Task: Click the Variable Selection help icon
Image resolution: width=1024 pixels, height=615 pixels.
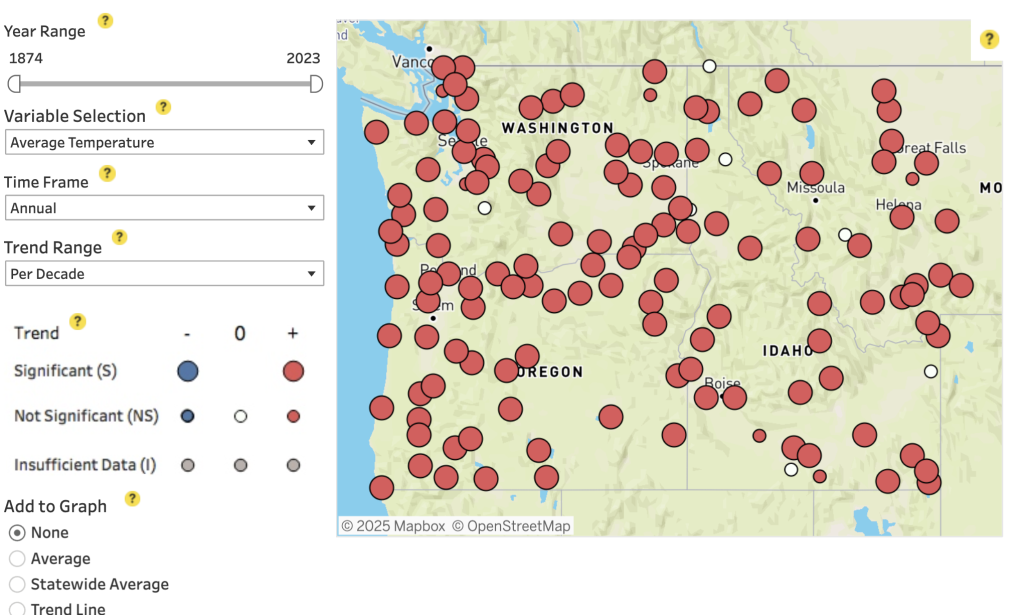Action: coord(163,107)
